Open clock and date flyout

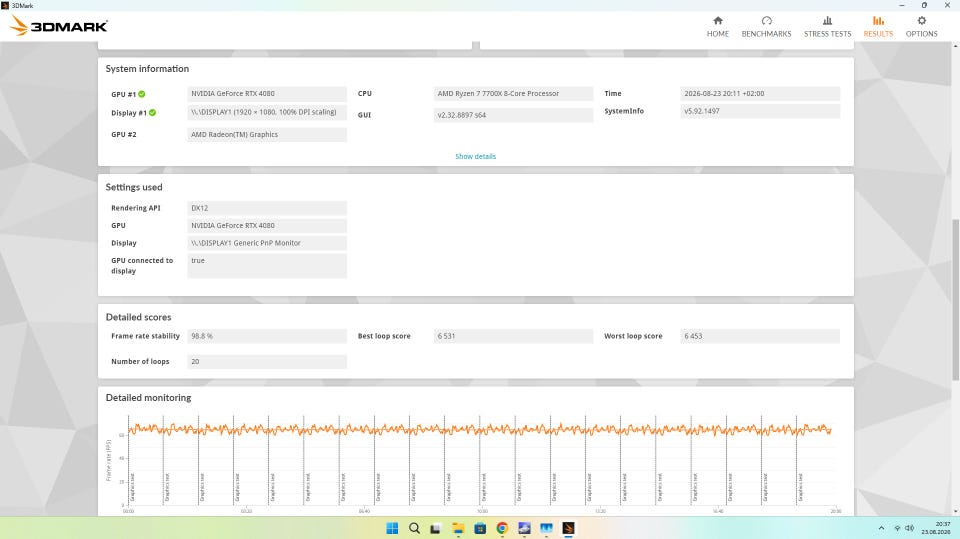pyautogui.click(x=937, y=528)
